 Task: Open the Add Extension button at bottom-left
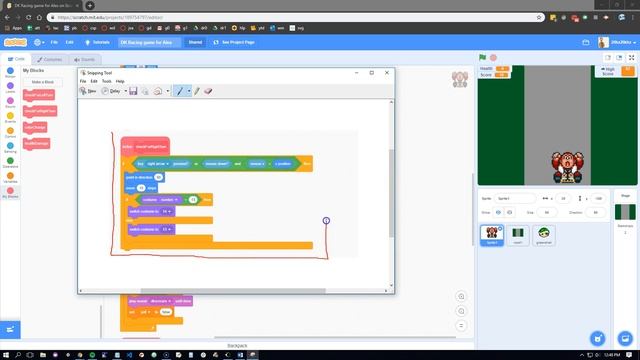(x=10, y=329)
